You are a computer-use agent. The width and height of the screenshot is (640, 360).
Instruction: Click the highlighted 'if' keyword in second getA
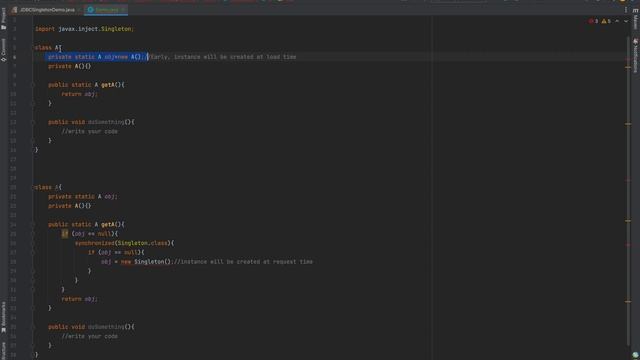[x=64, y=234]
